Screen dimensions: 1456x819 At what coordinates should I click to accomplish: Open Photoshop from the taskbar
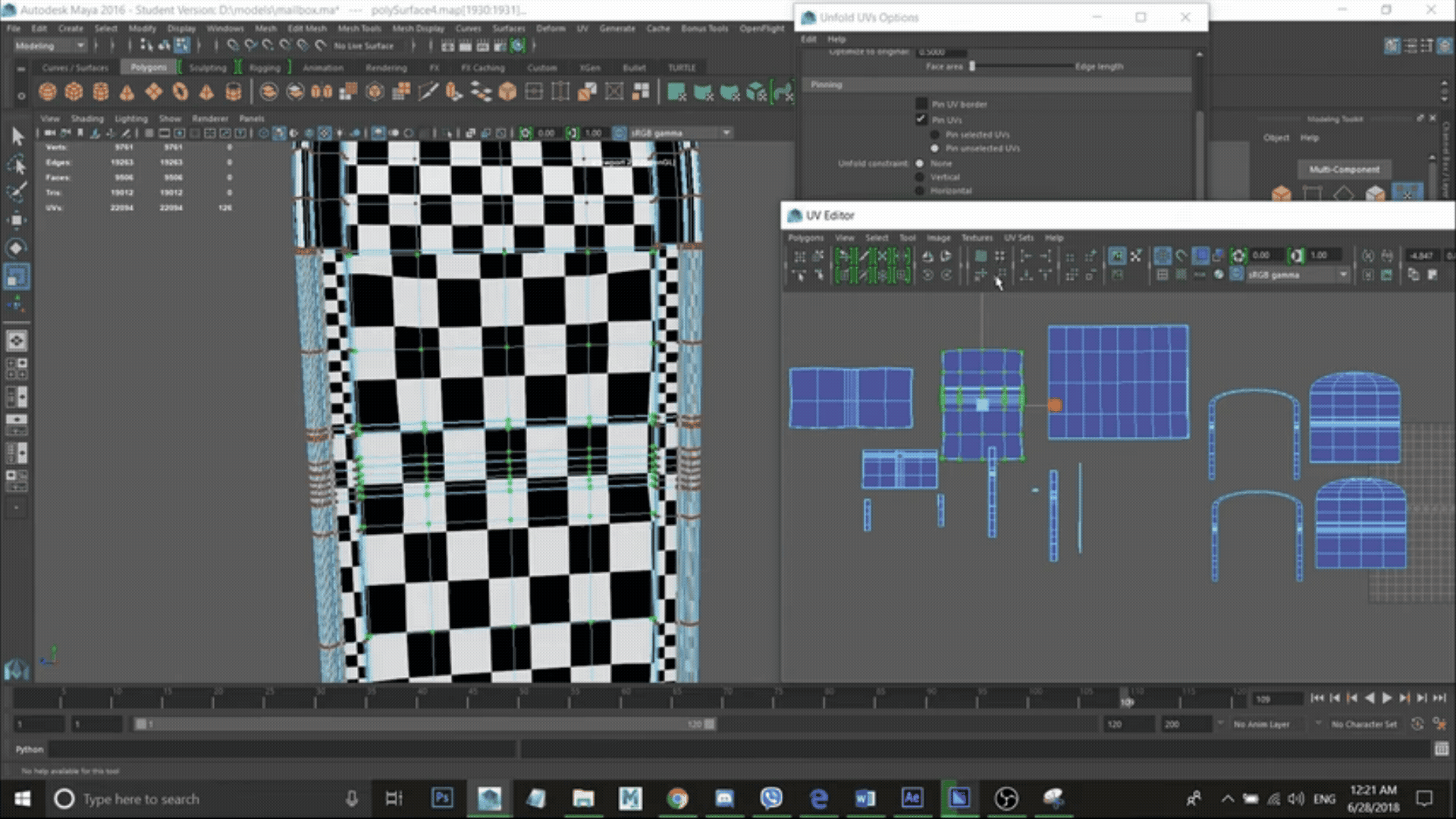click(442, 799)
